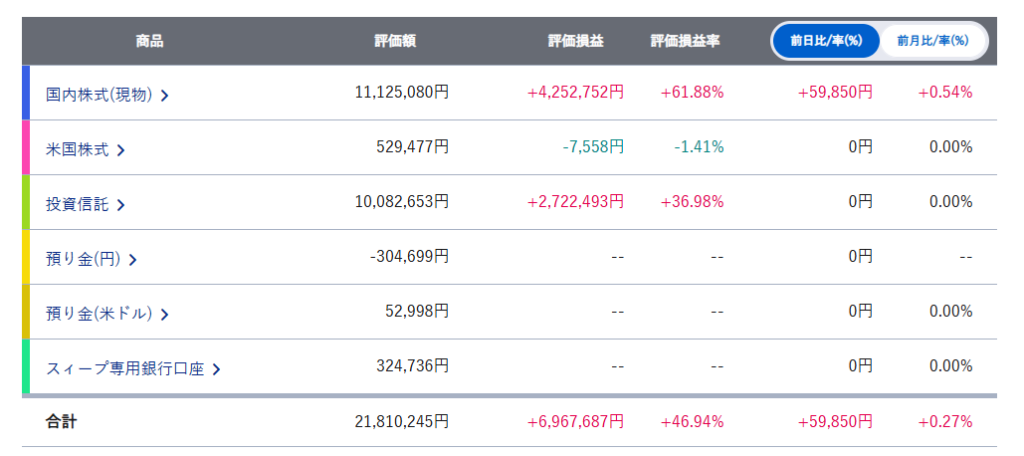Click the blue color bar for 国内株式

pos(26,93)
